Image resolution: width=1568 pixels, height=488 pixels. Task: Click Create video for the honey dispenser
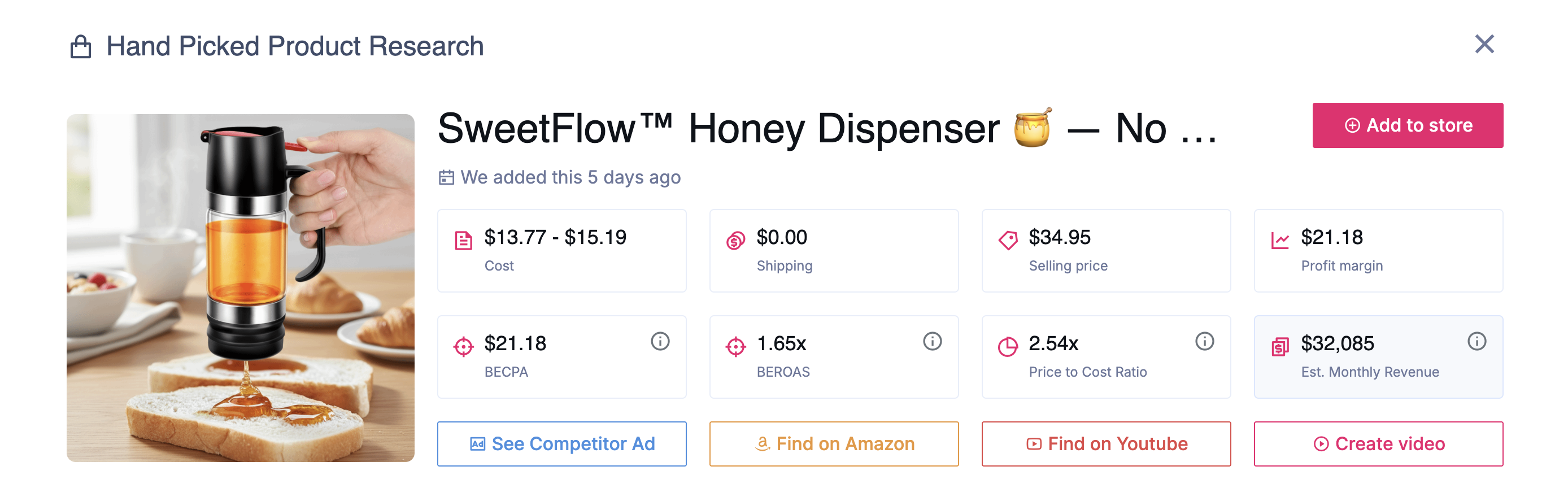click(1378, 443)
